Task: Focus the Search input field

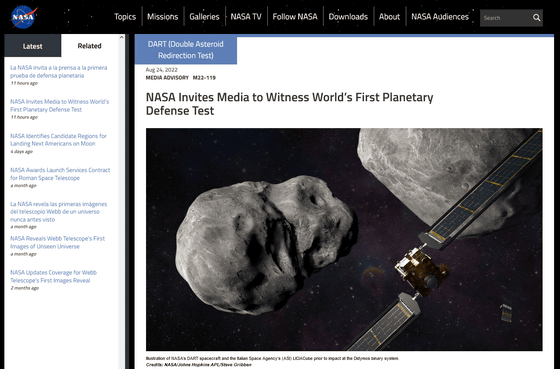Action: point(506,18)
